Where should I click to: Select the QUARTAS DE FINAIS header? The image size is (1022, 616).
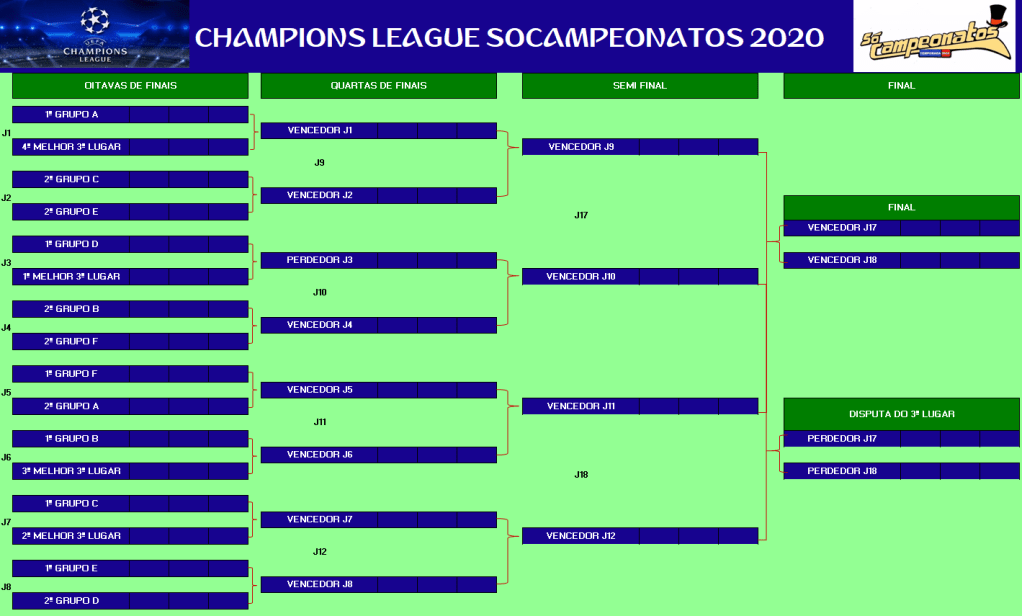point(378,86)
